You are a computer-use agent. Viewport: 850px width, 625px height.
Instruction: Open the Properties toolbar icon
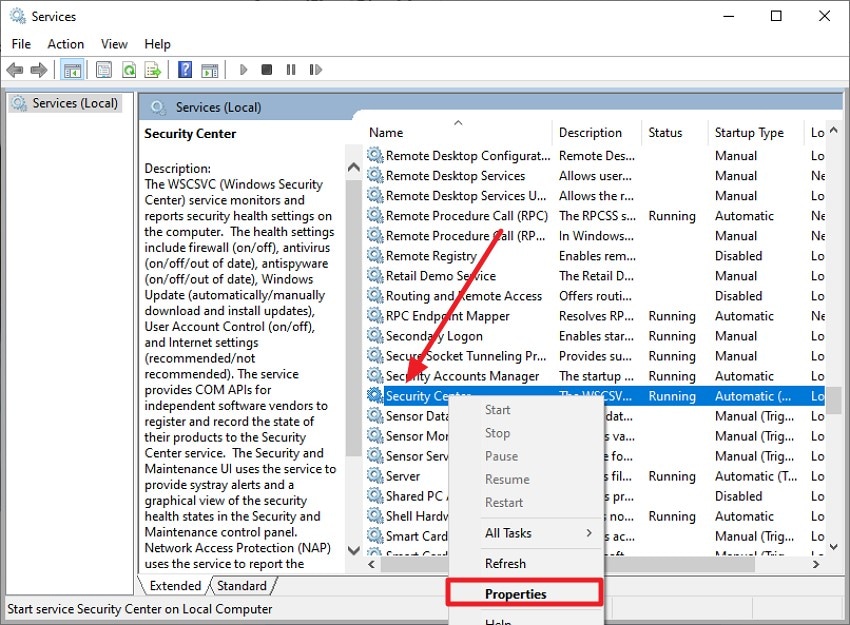(x=103, y=69)
